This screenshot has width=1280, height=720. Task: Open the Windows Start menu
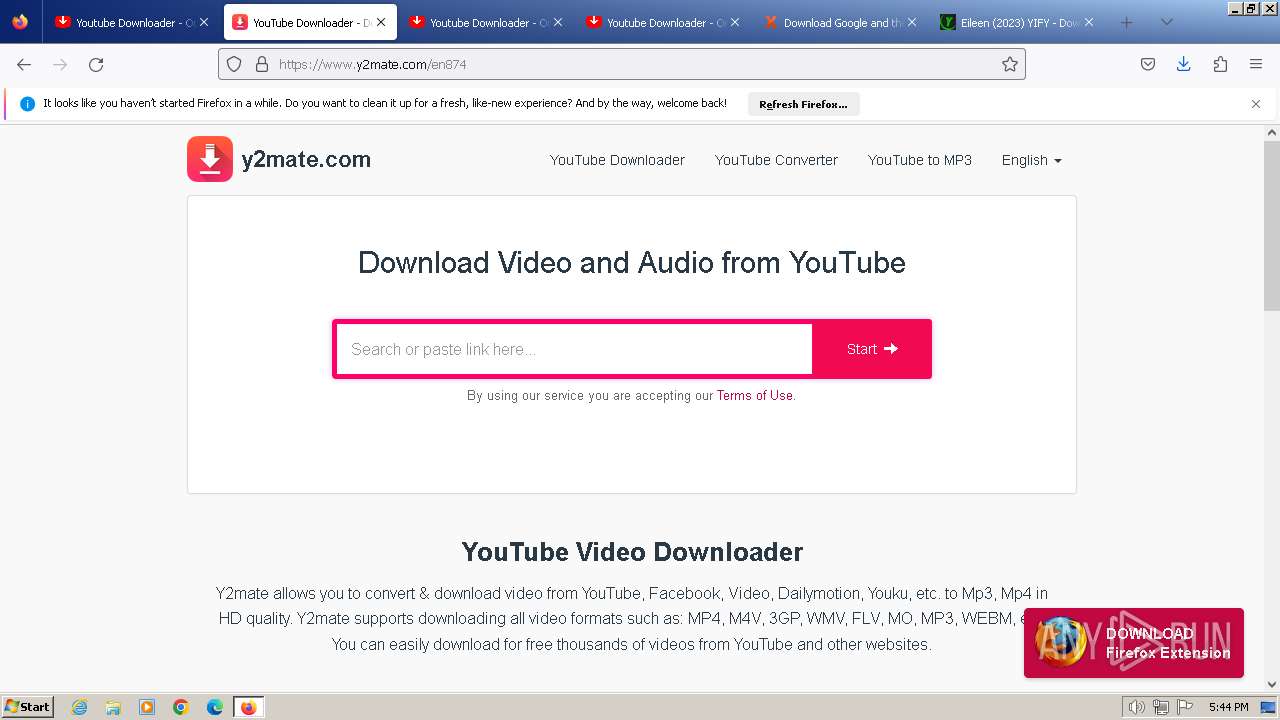pos(28,706)
